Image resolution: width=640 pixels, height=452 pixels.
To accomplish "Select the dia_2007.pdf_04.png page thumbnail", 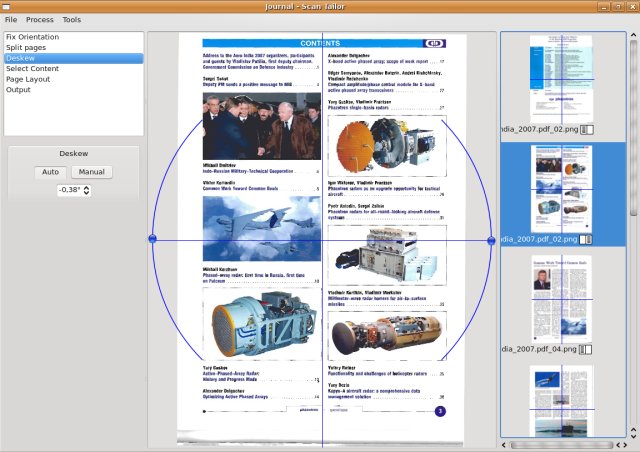I will pos(562,298).
